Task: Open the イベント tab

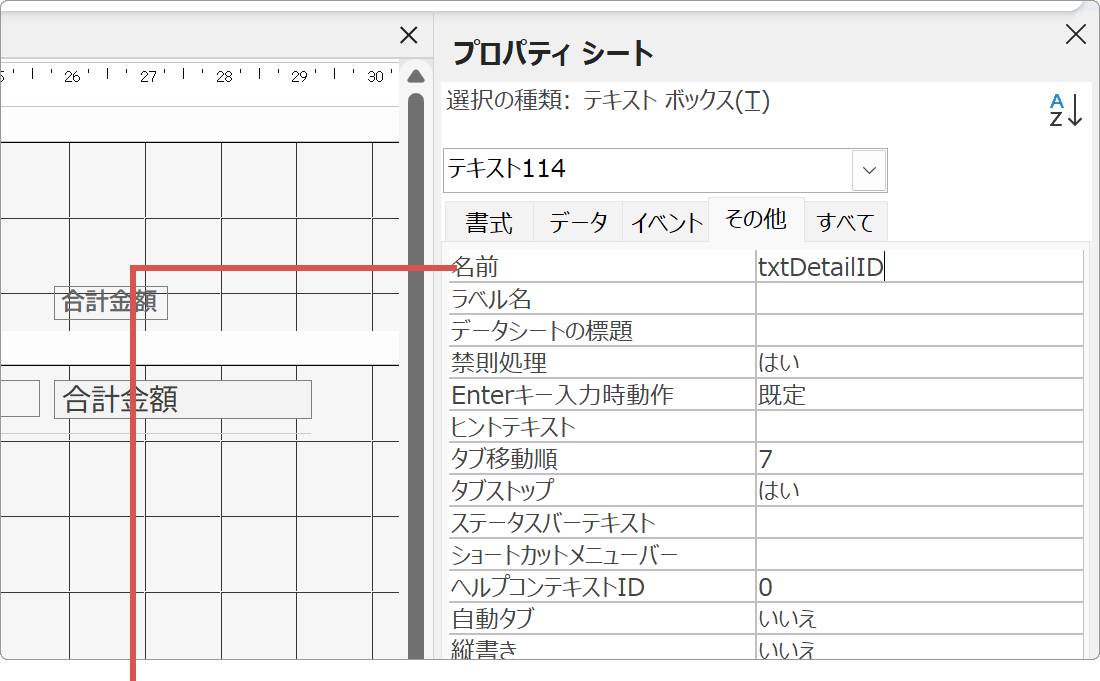Action: pyautogui.click(x=666, y=221)
